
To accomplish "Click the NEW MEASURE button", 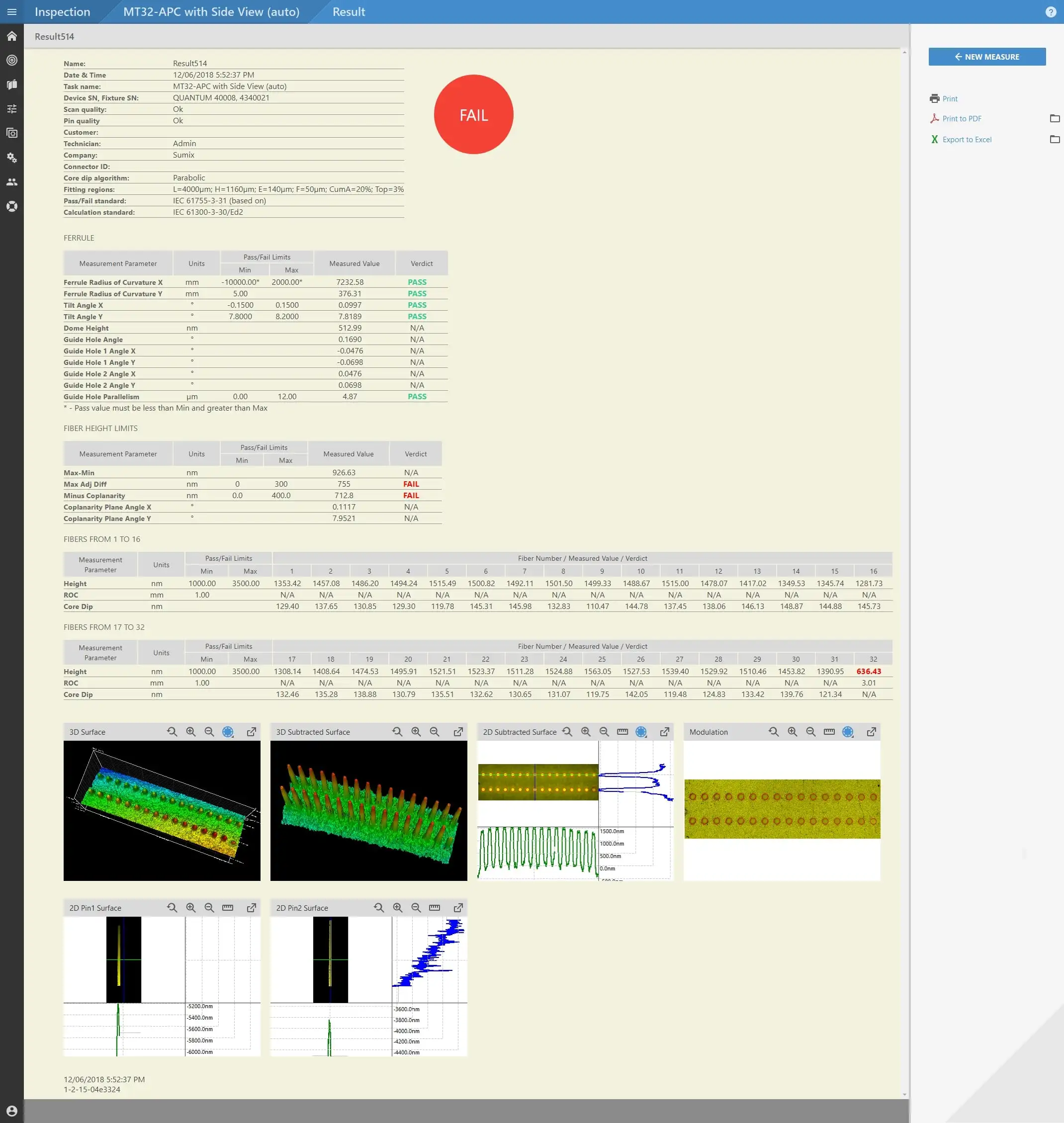I will (987, 57).
